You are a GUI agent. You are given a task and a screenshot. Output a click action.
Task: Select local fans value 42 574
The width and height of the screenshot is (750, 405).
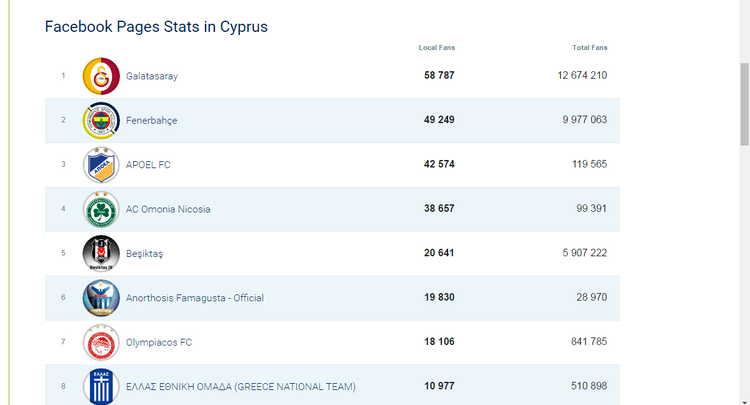click(x=439, y=164)
